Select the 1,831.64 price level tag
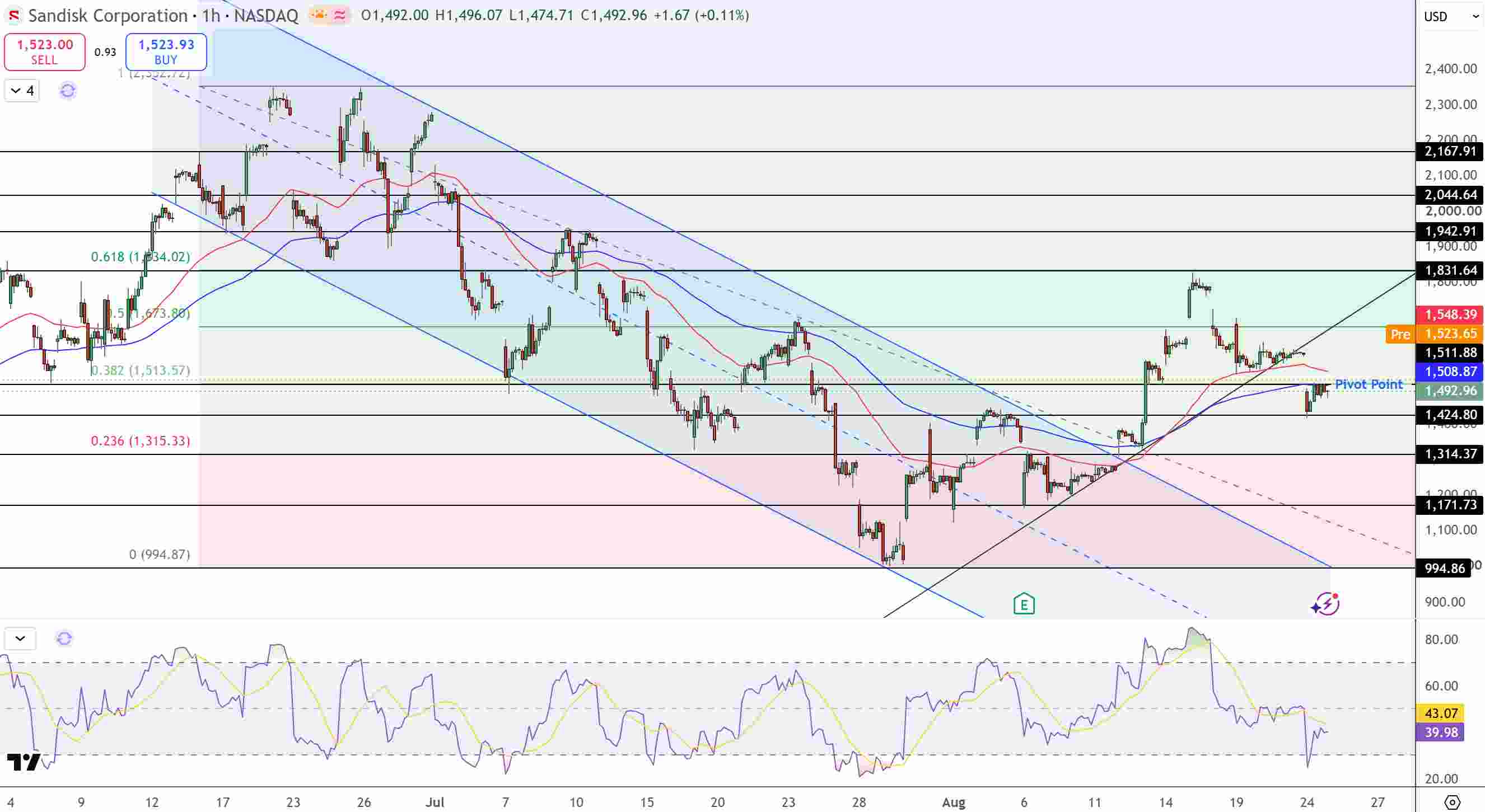1485x812 pixels. pyautogui.click(x=1450, y=270)
